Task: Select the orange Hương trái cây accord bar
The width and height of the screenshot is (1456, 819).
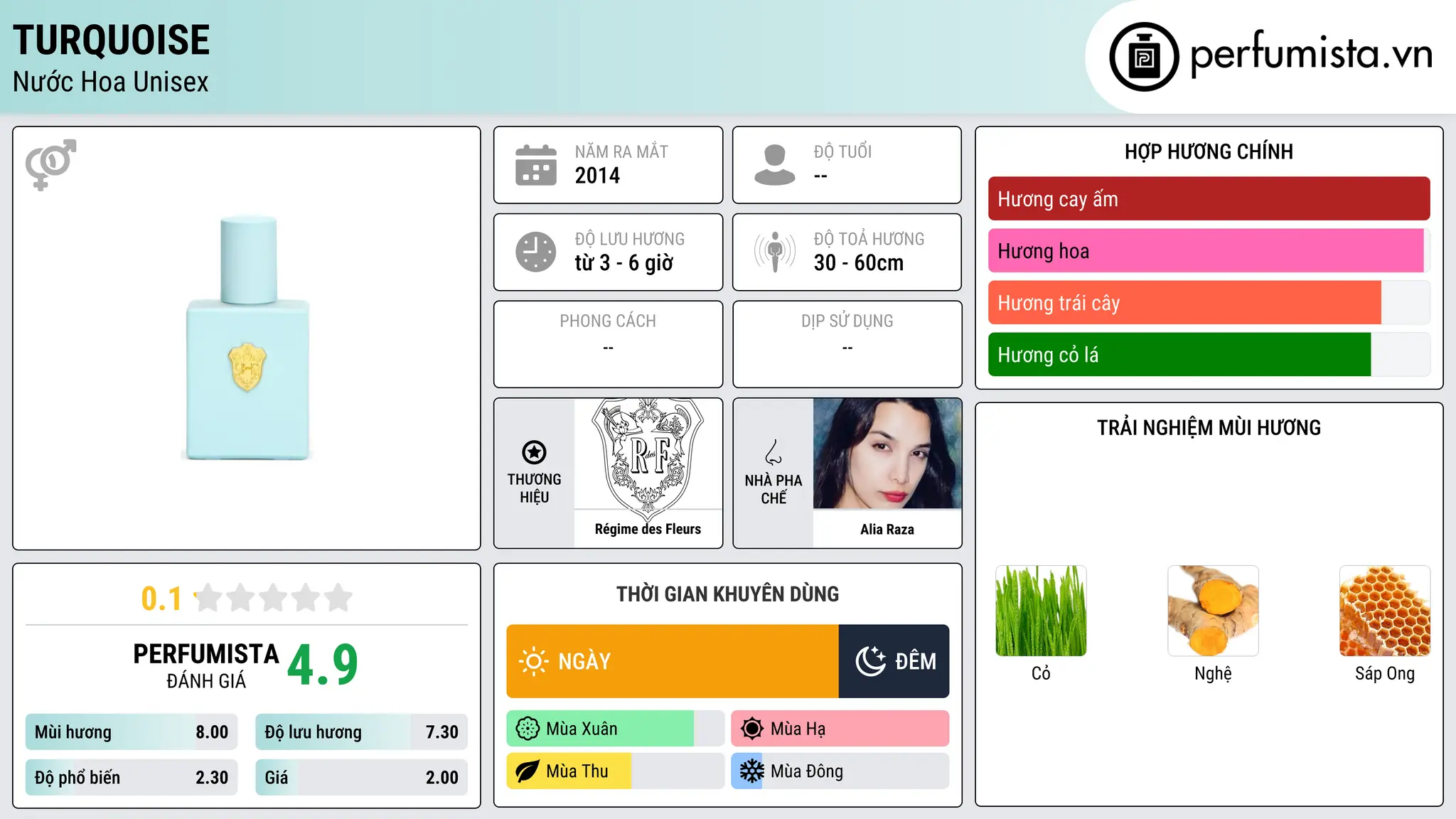Action: pos(1209,303)
